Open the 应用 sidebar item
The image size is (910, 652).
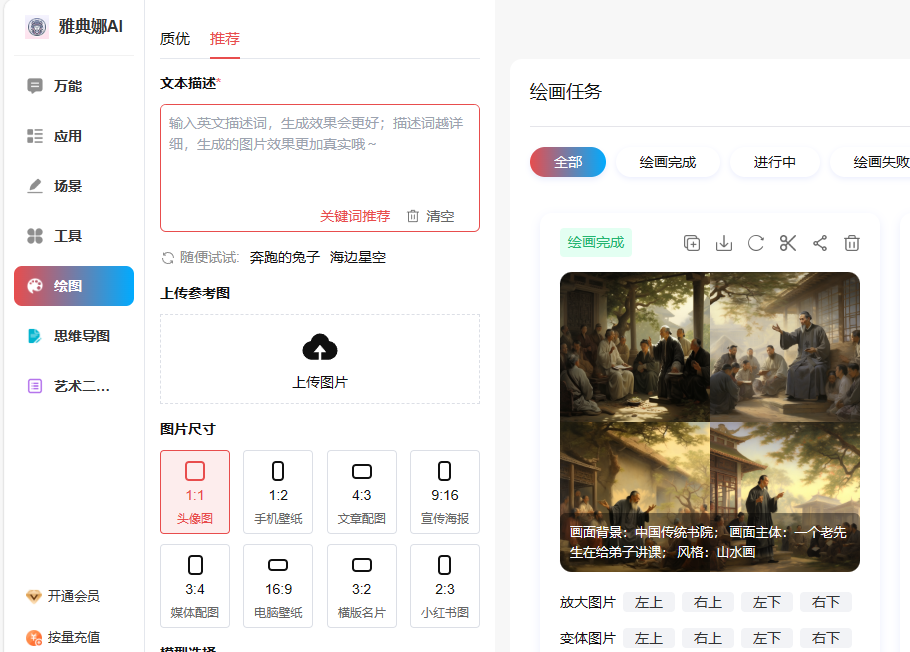pos(74,136)
